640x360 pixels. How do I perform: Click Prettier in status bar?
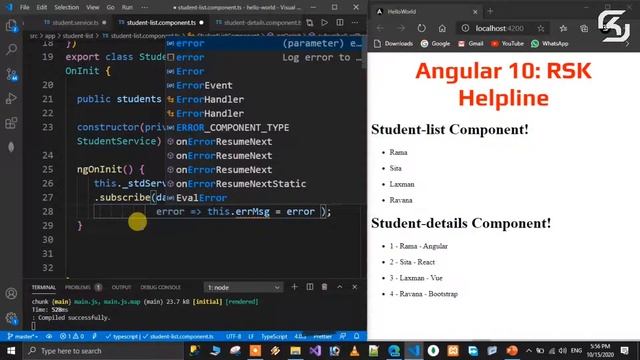tap(322, 336)
